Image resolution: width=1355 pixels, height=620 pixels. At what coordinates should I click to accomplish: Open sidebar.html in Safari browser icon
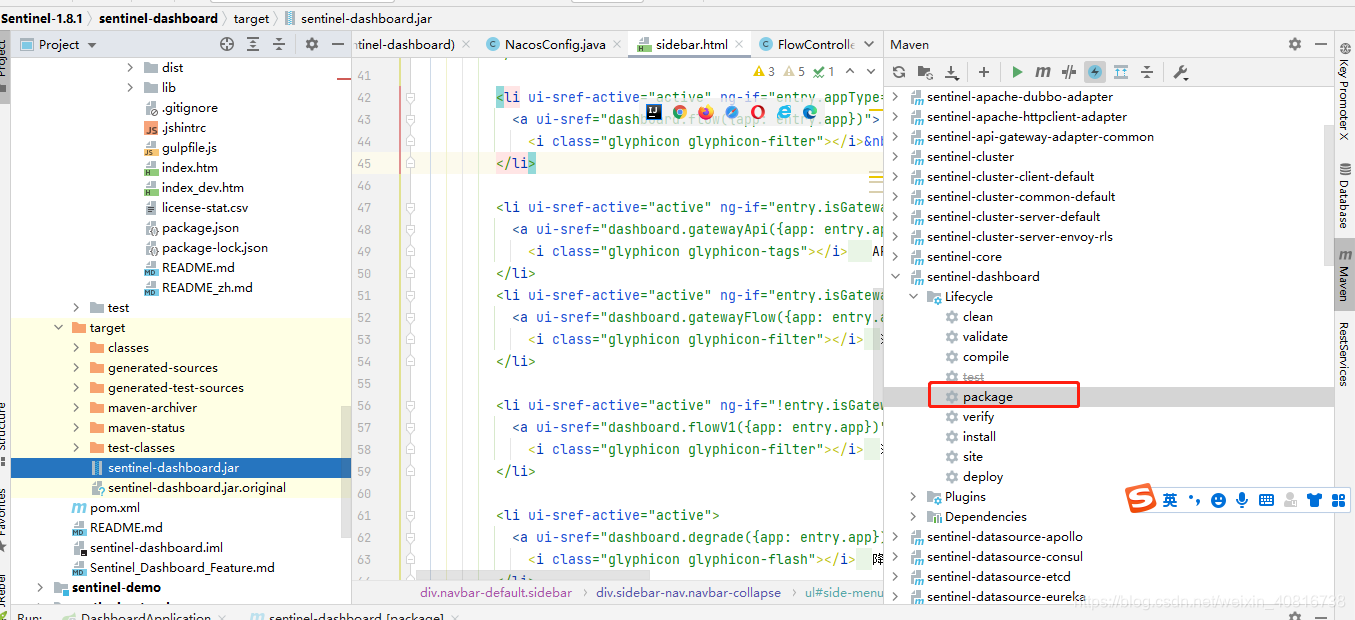click(x=732, y=112)
